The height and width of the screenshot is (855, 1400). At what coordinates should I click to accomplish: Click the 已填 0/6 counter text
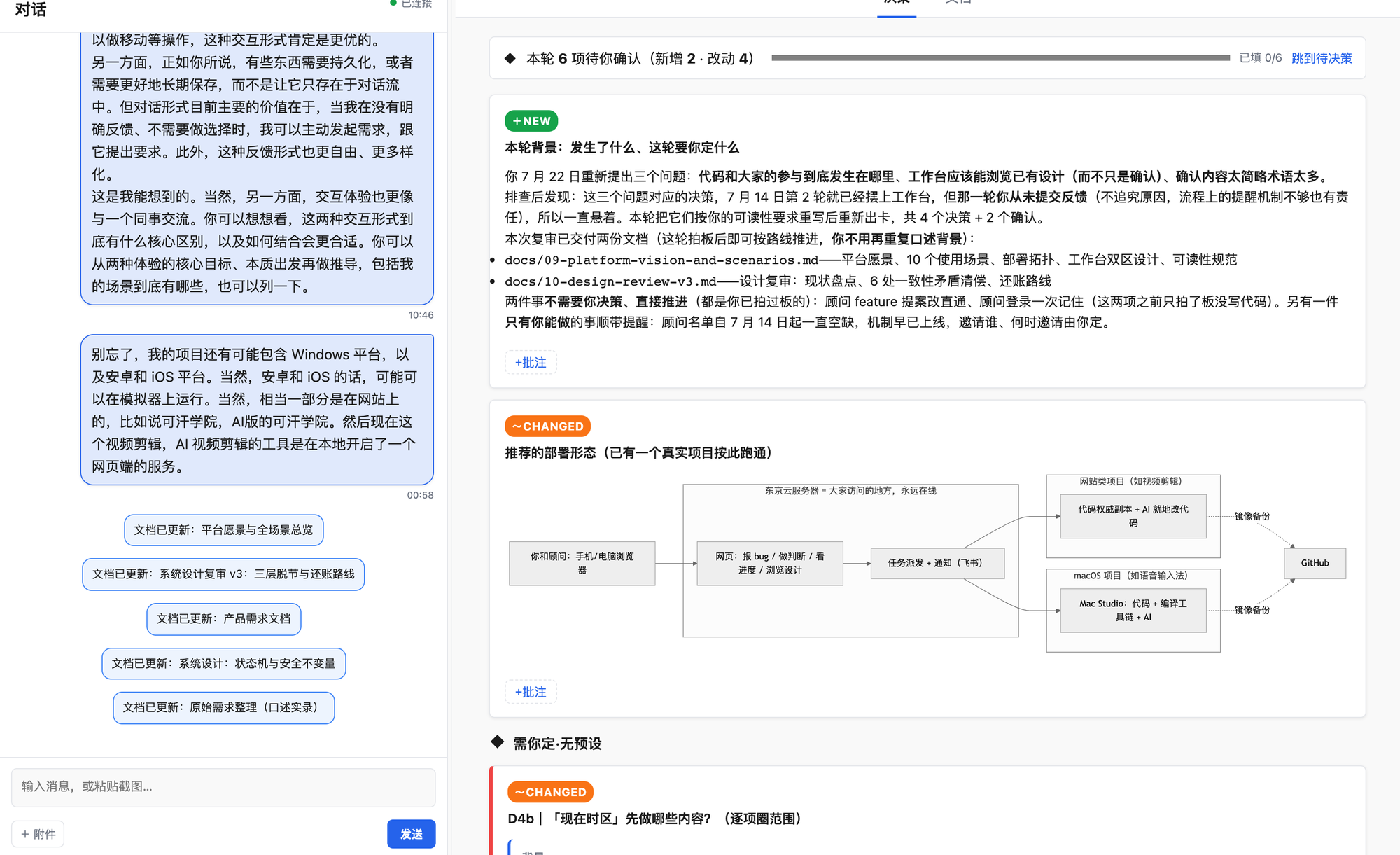point(1260,58)
